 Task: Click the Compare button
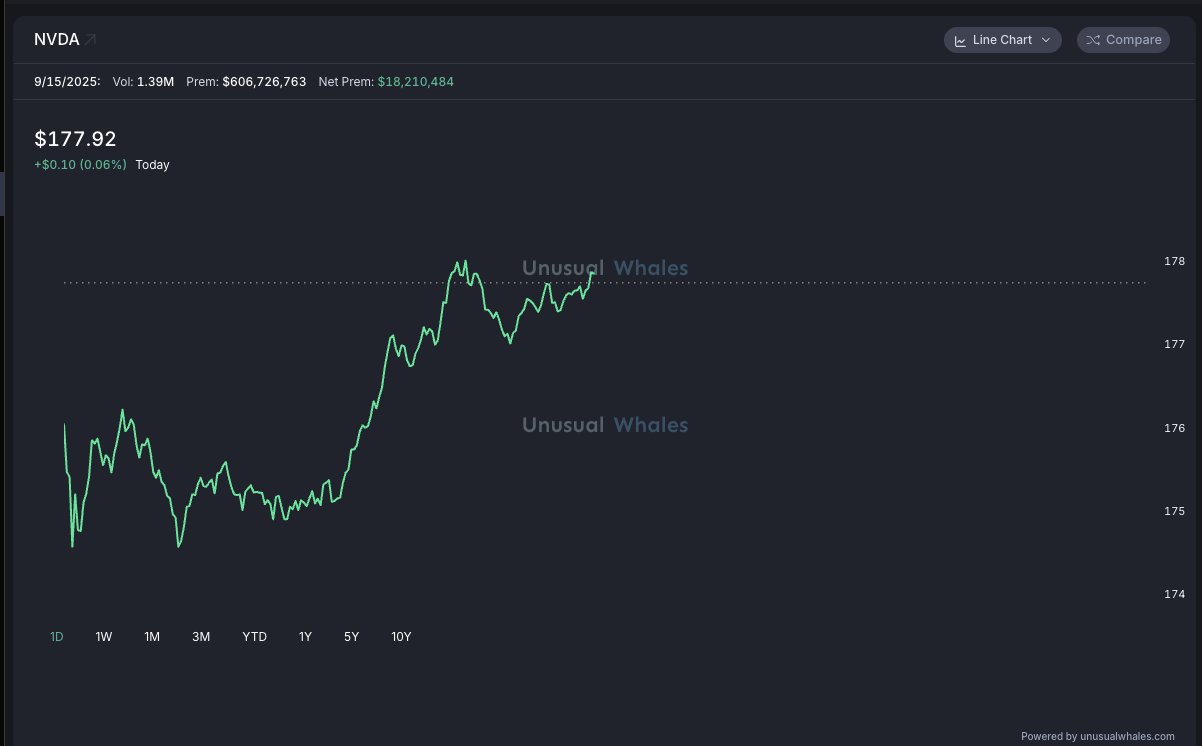[1123, 39]
